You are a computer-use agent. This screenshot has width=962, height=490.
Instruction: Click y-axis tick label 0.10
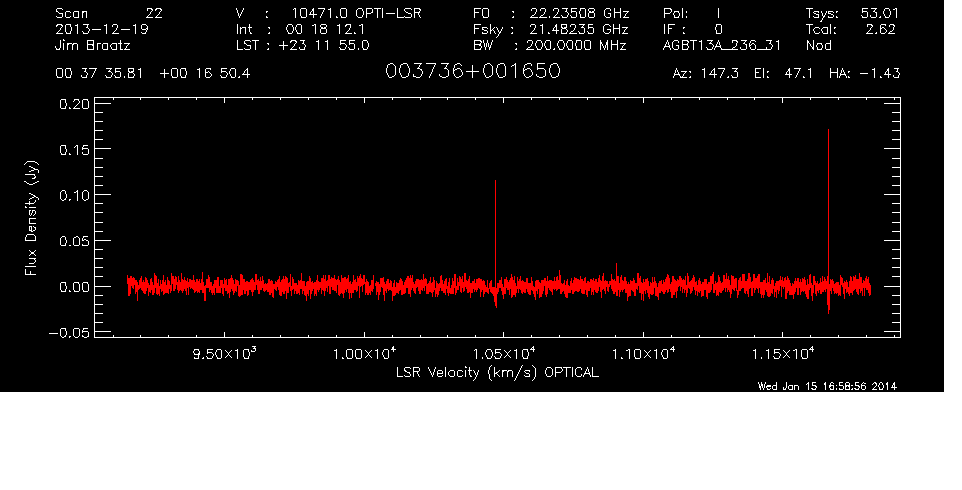[74, 195]
